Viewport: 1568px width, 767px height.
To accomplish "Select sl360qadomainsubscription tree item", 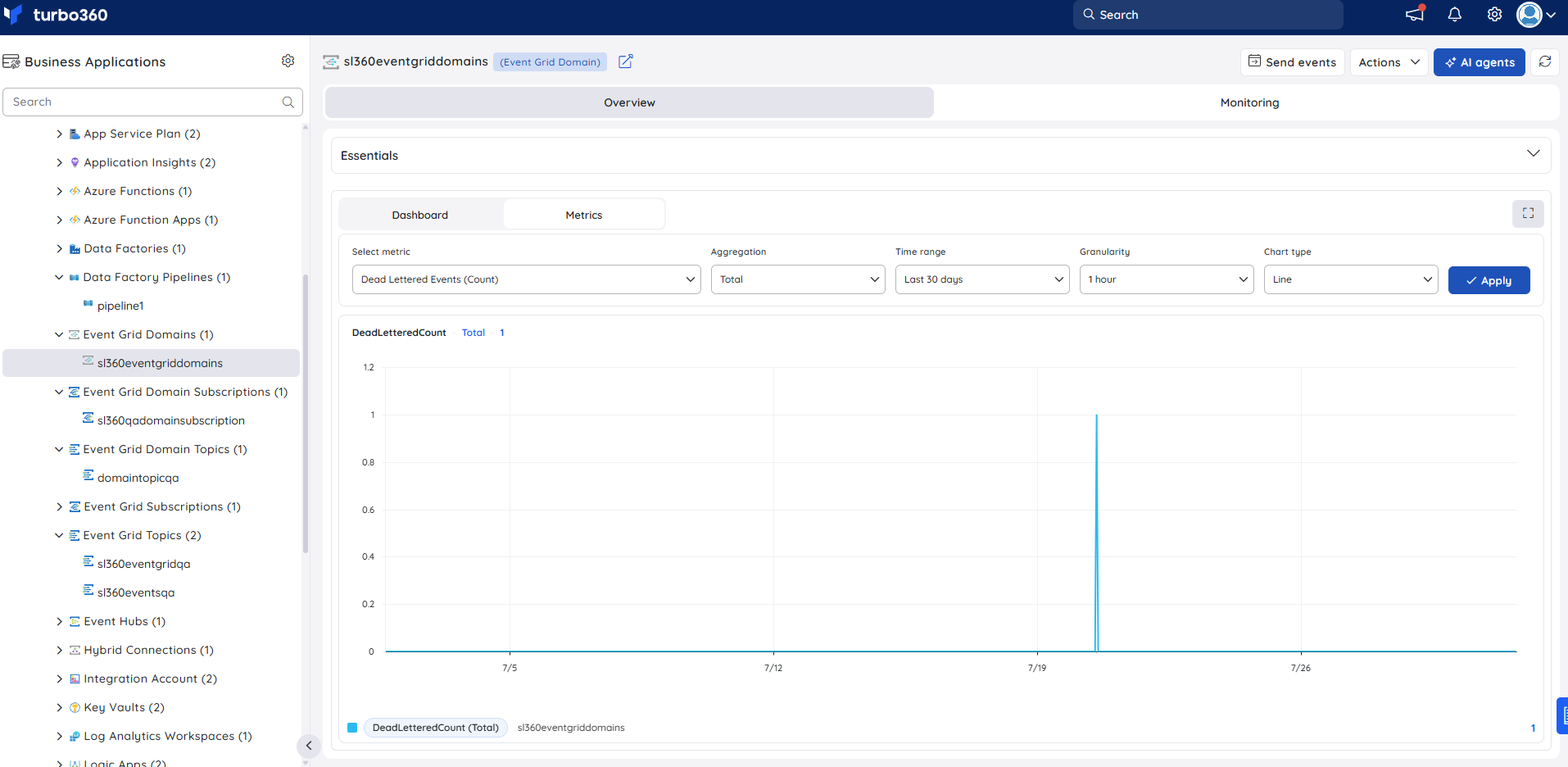I will click(170, 420).
